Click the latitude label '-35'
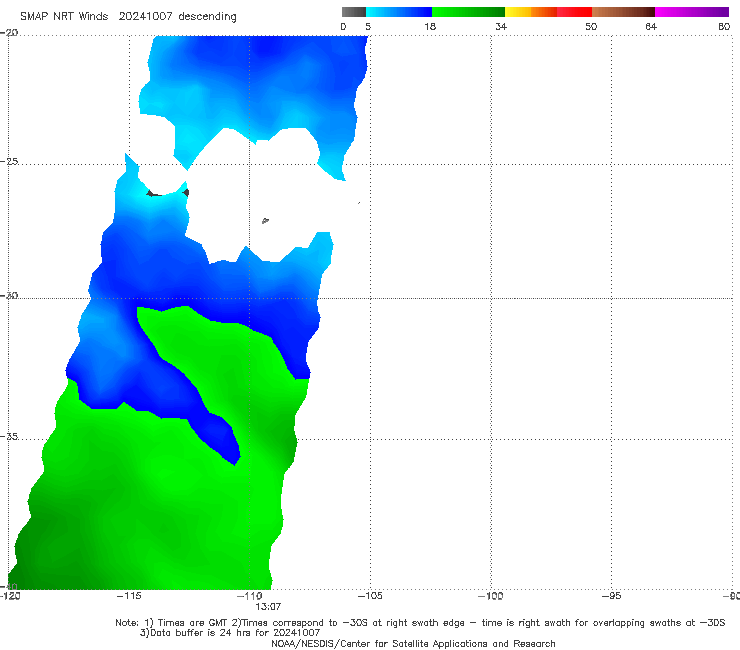740x650 pixels. [x=9, y=437]
